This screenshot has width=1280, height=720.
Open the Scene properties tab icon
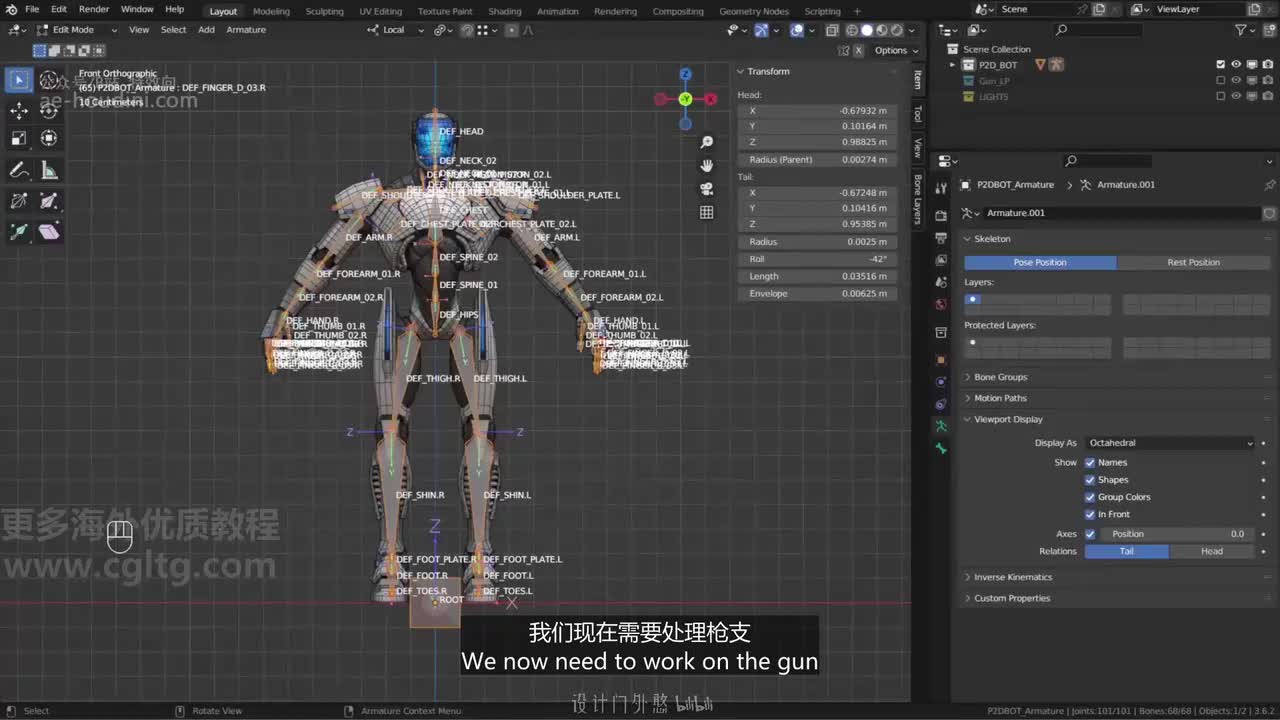(x=940, y=282)
